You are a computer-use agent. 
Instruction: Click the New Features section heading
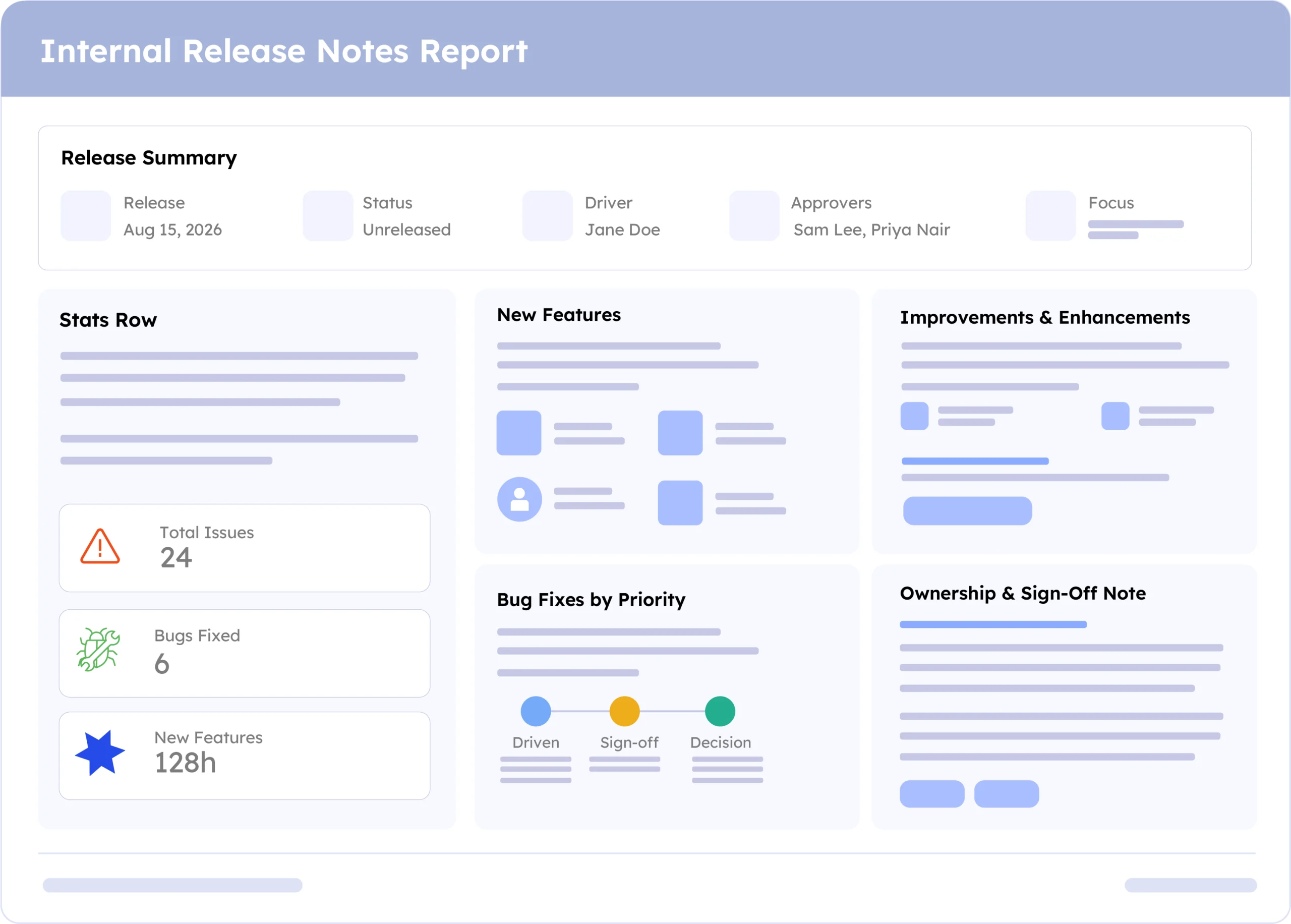click(x=558, y=315)
